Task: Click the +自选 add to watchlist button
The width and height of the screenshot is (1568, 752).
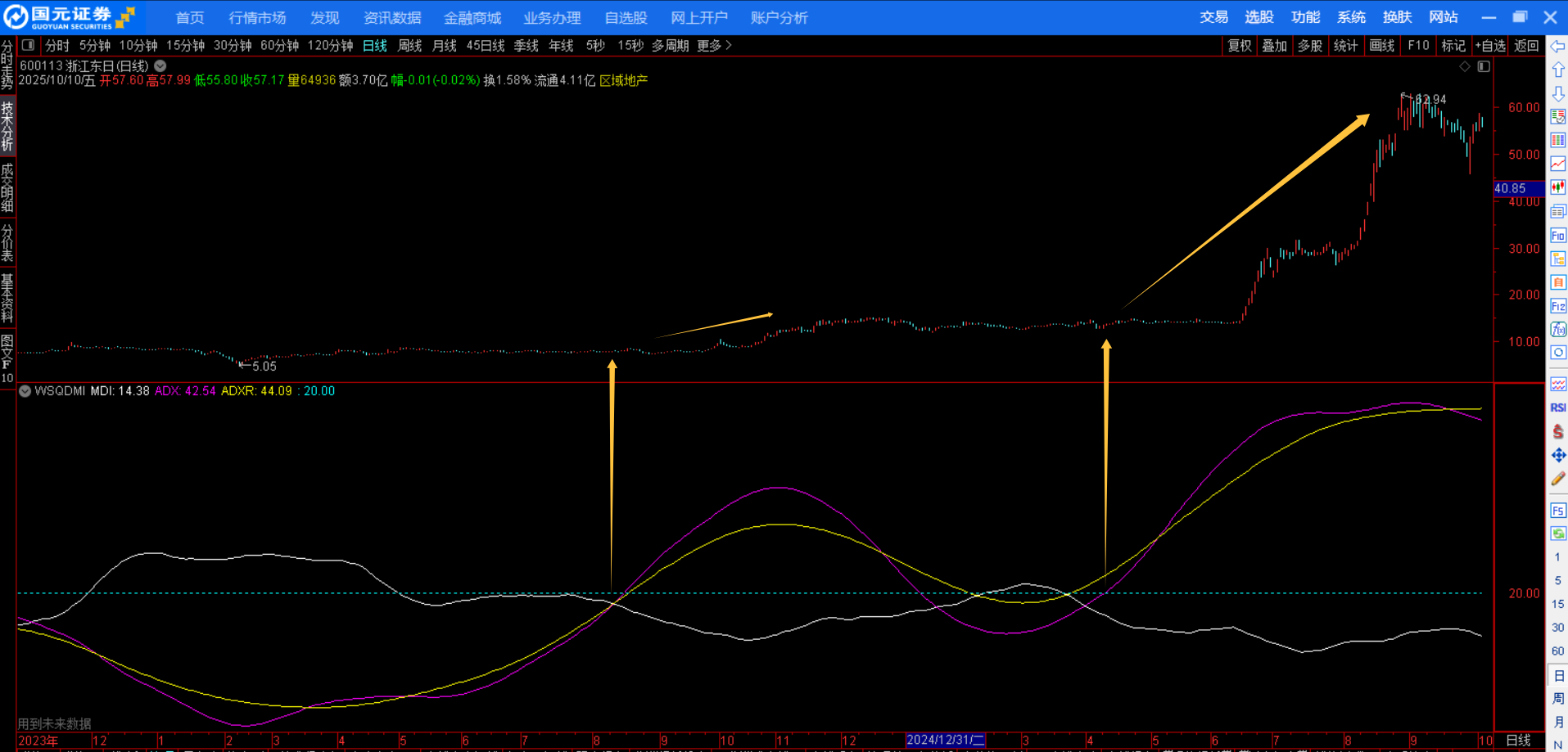Action: [1490, 46]
